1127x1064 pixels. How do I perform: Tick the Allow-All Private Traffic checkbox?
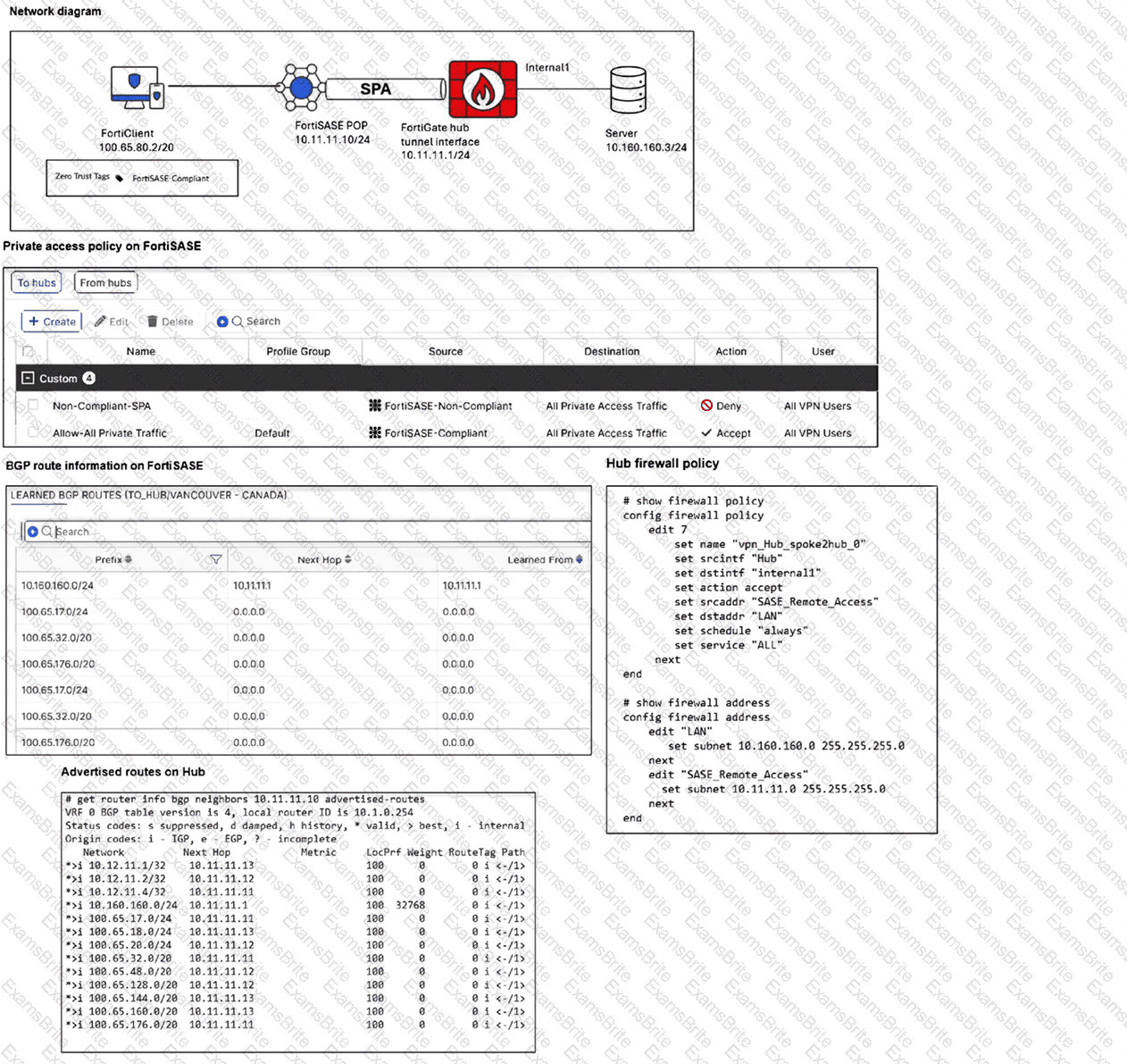(x=33, y=432)
